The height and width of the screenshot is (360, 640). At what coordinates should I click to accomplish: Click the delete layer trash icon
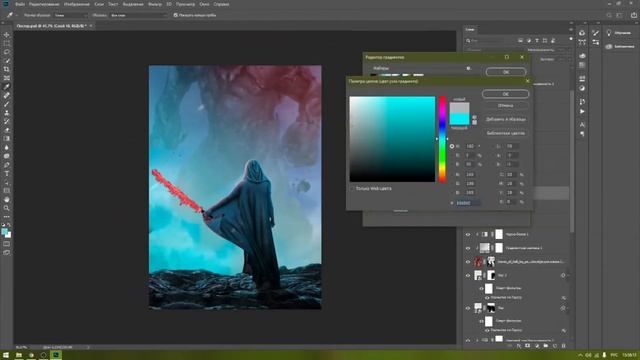pos(564,346)
